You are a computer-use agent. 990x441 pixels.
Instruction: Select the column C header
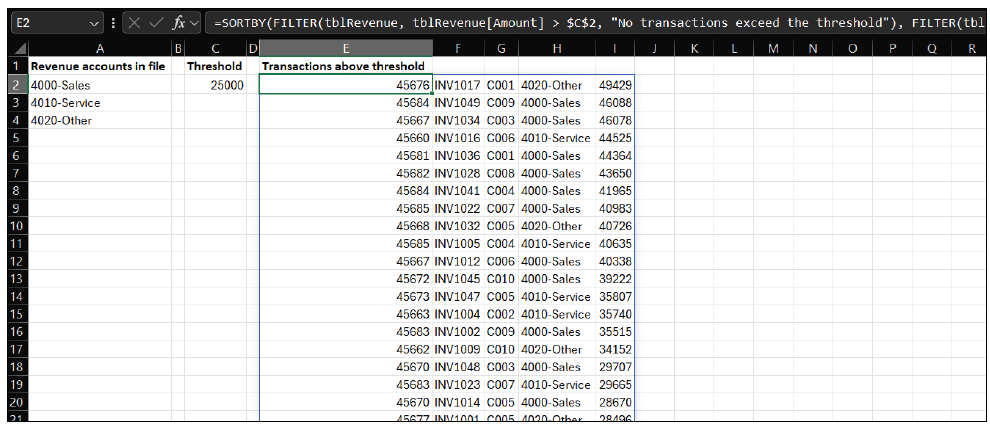coord(215,48)
